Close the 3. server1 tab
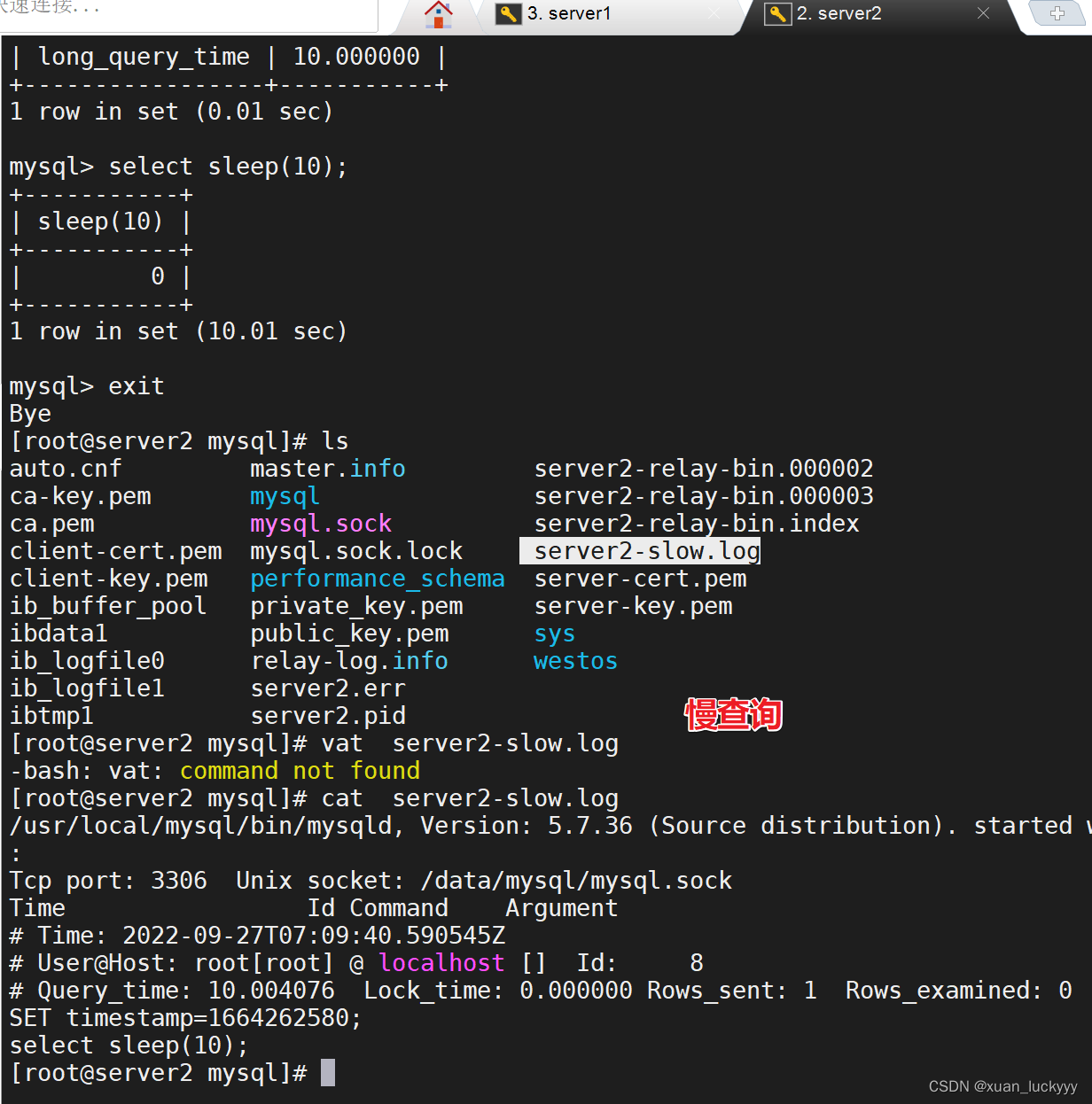Viewport: 1092px width, 1104px height. [714, 13]
